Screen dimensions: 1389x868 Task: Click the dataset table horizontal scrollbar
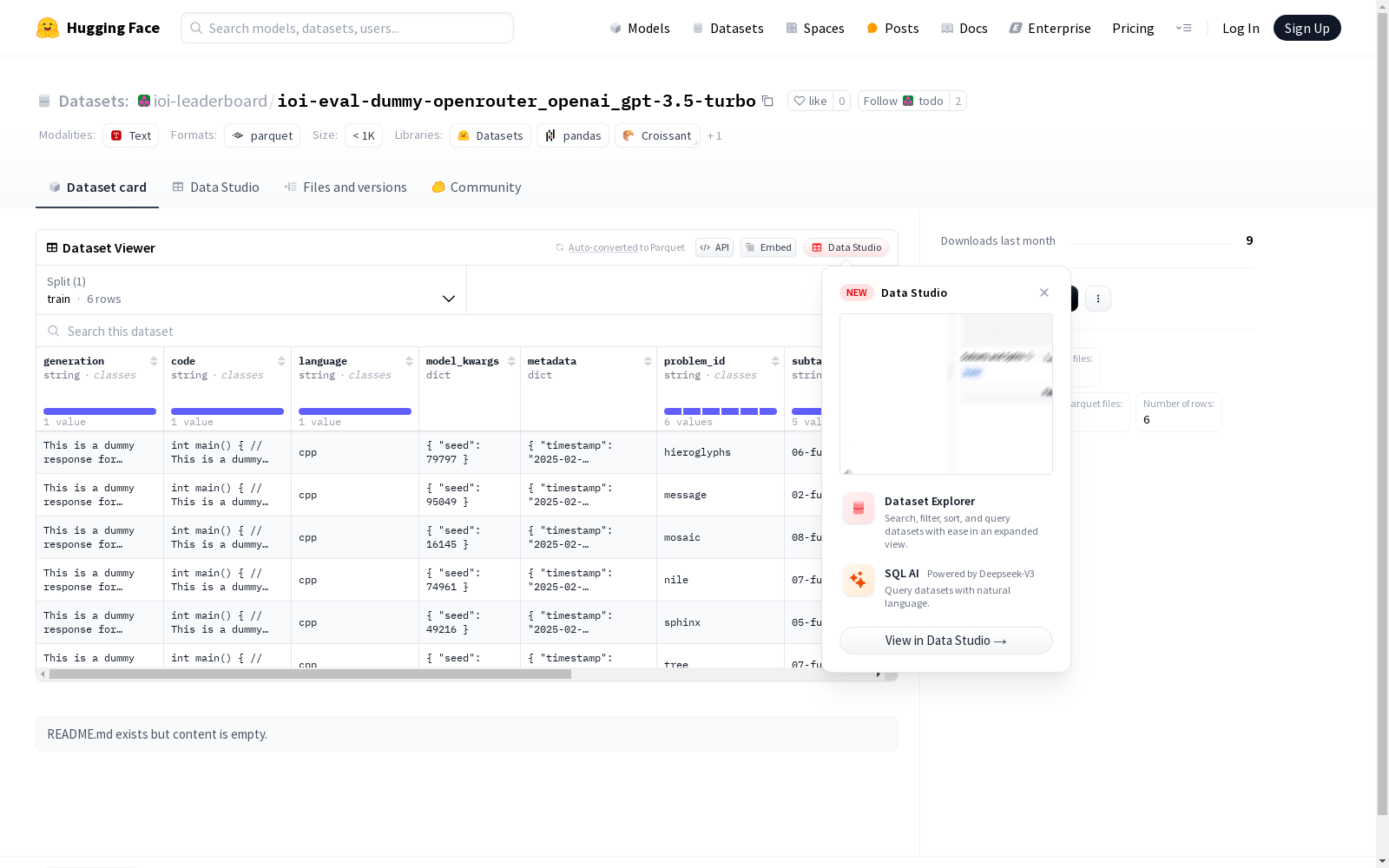(x=310, y=674)
